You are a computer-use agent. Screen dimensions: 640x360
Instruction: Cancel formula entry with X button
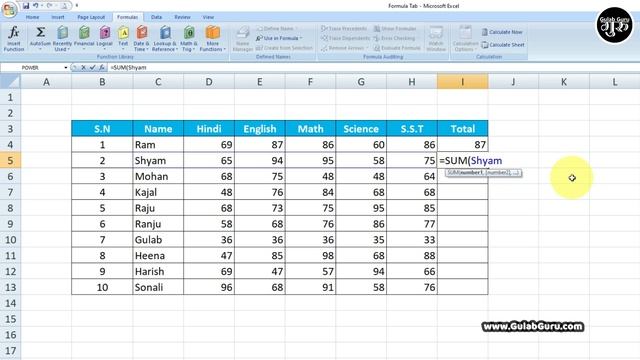(x=84, y=67)
